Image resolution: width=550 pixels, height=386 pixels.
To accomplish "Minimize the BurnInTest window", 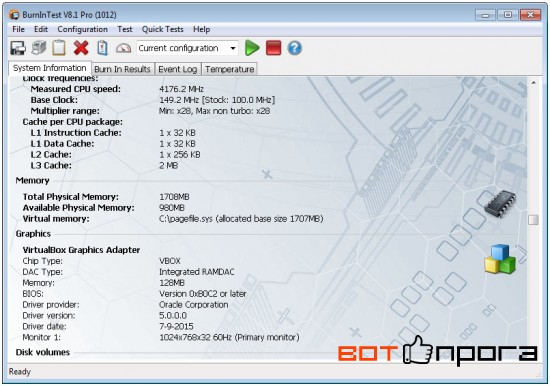I will pyautogui.click(x=485, y=15).
